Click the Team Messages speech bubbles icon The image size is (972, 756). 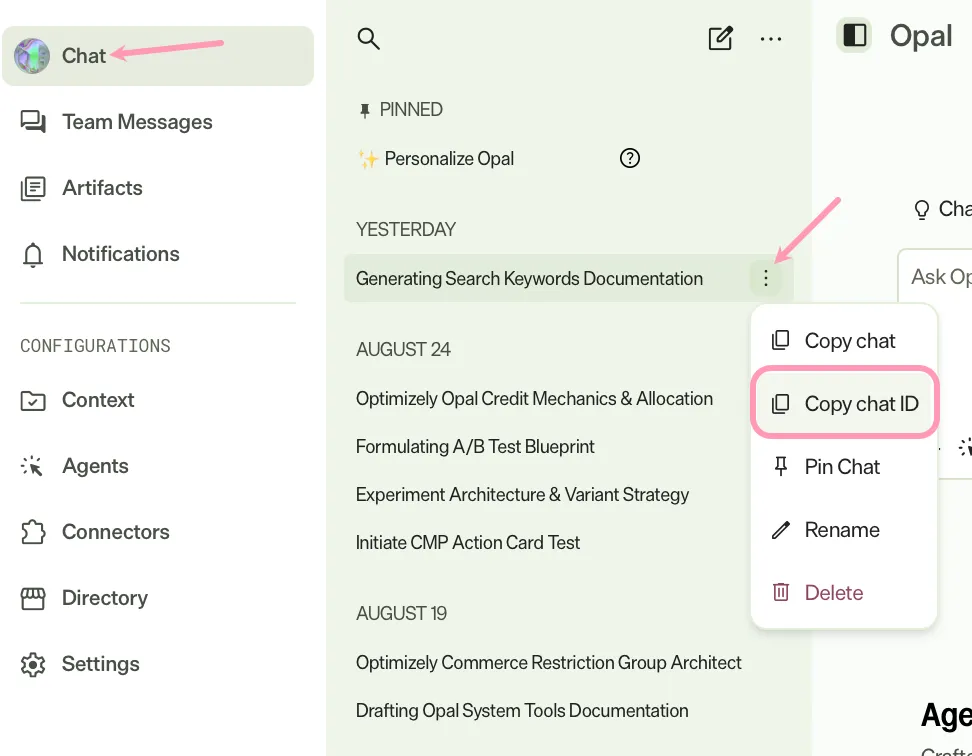coord(33,121)
